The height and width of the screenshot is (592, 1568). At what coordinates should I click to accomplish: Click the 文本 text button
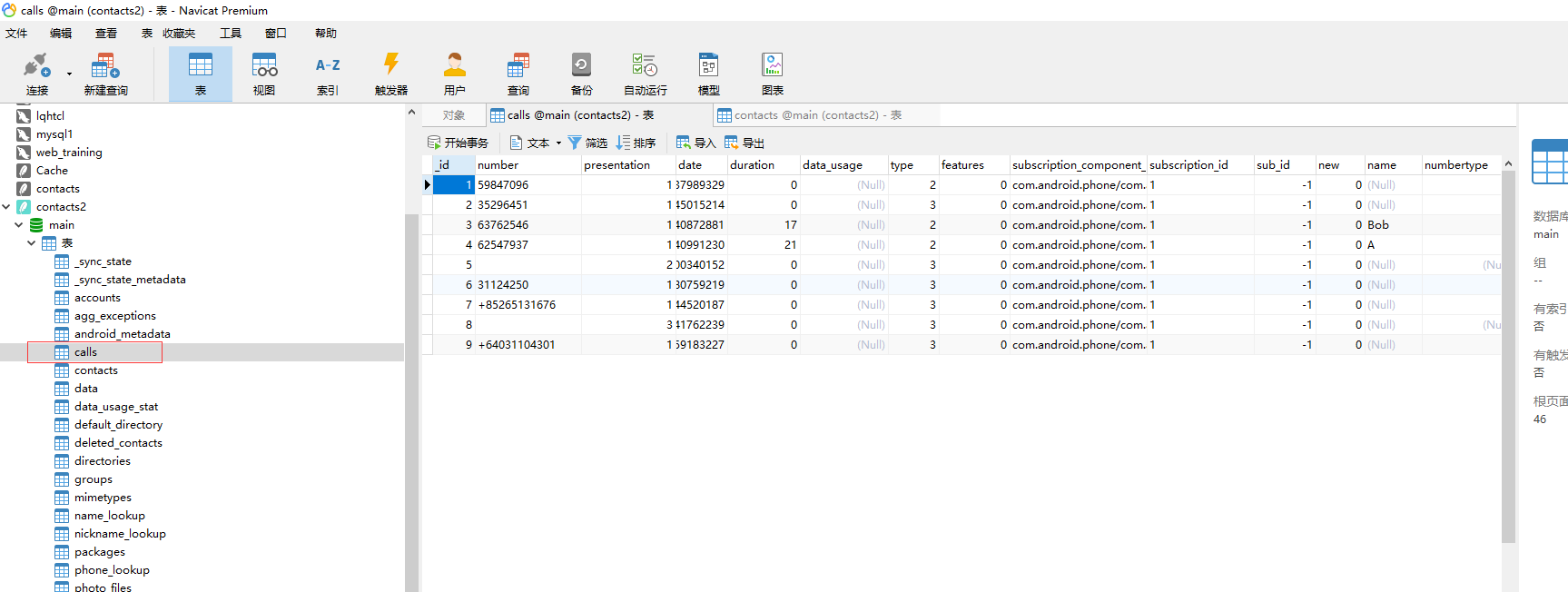coord(530,143)
